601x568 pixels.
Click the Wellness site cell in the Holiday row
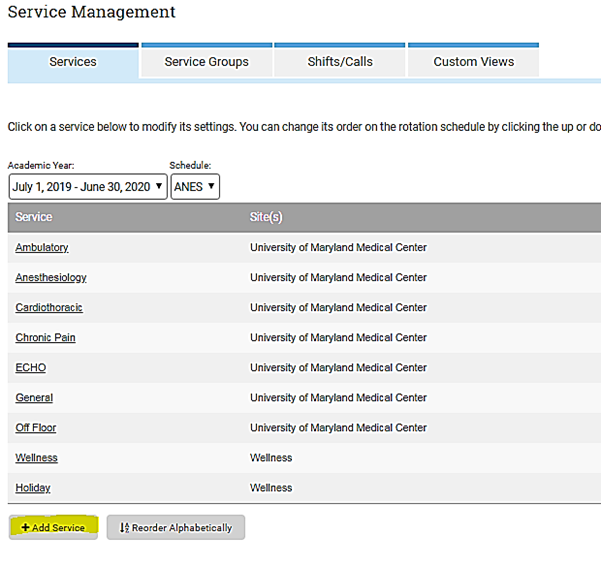tap(271, 488)
